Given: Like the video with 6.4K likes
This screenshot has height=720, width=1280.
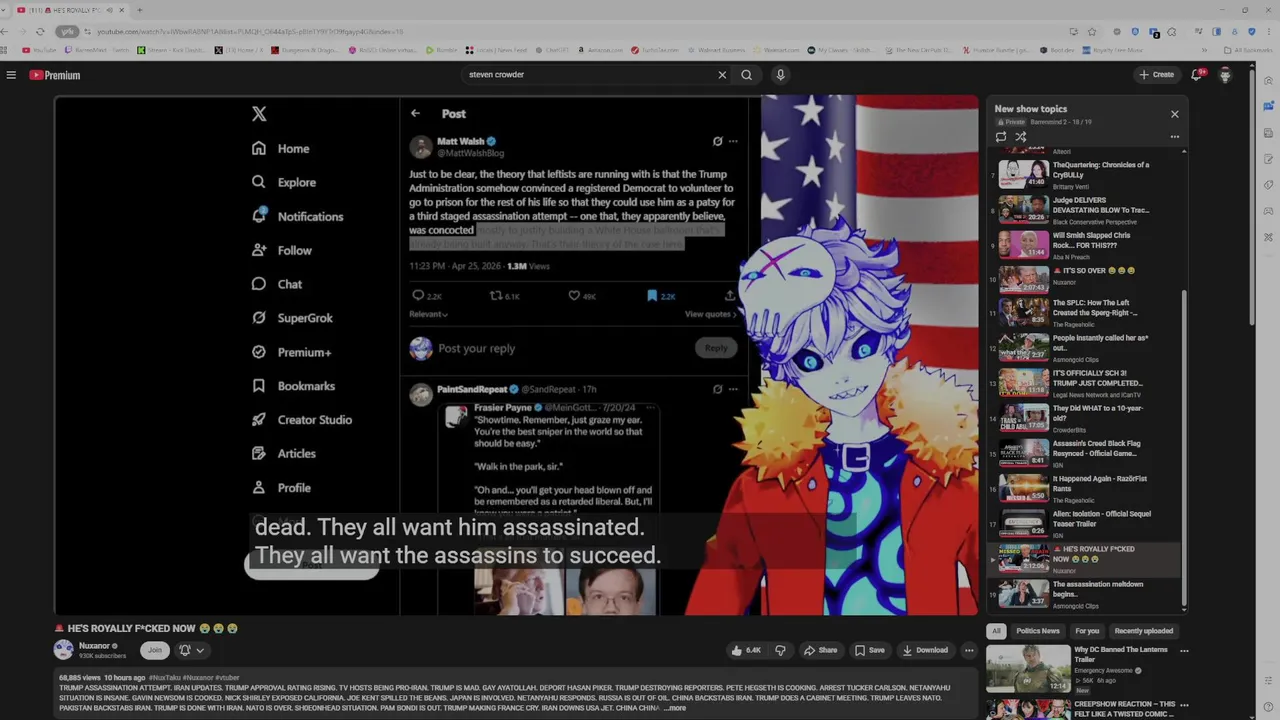Looking at the screenshot, I should [x=746, y=650].
